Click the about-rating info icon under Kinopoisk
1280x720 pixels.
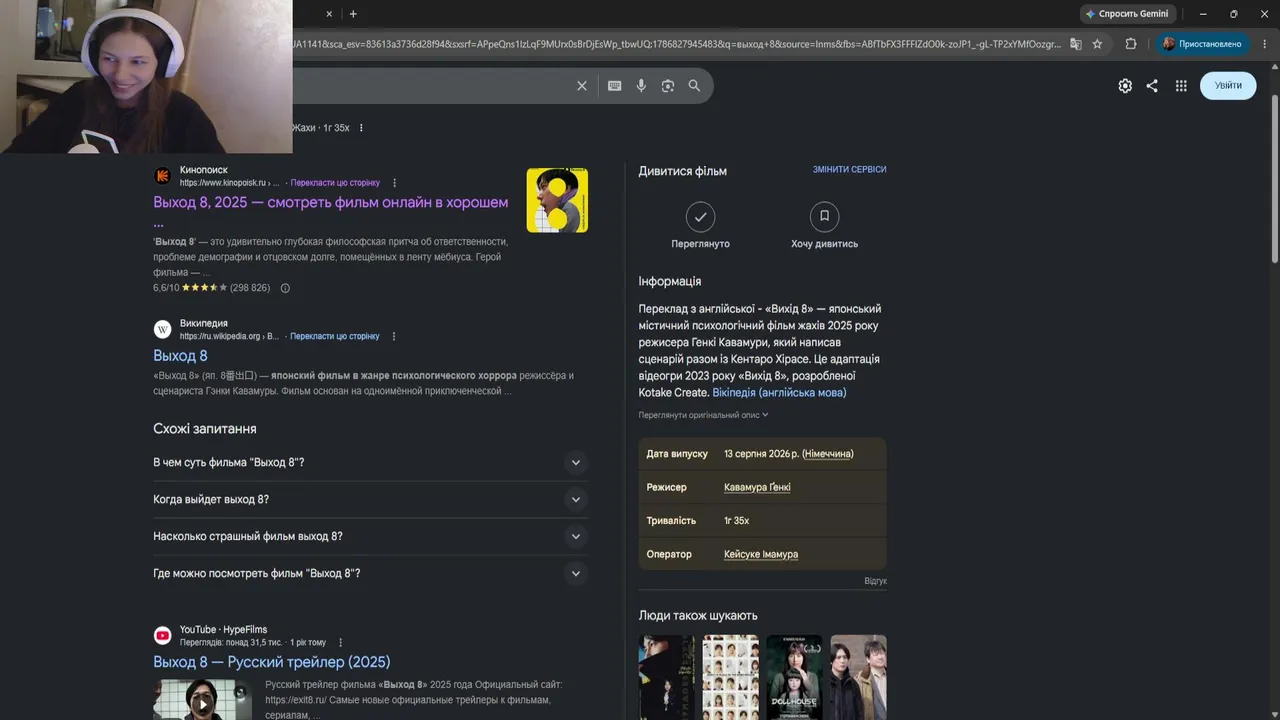point(285,288)
